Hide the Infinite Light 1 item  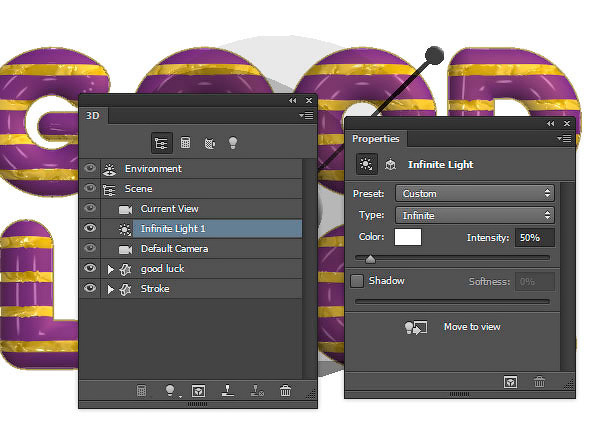tap(90, 228)
